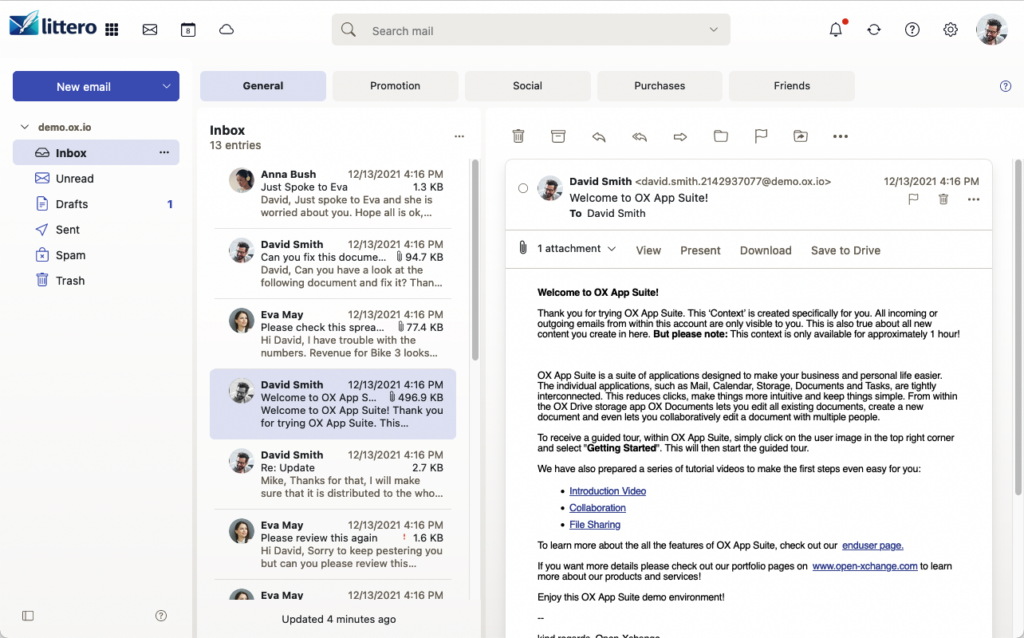
Task: Switch to the Purchases tab
Action: pyautogui.click(x=659, y=86)
